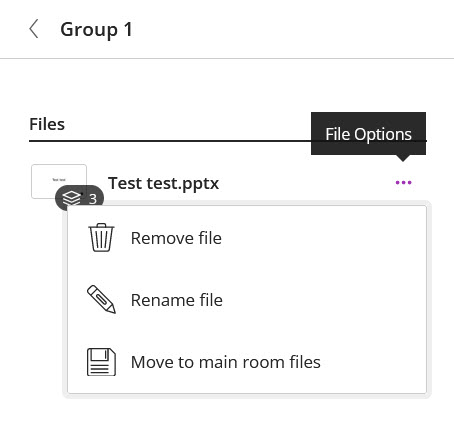Click the tooltip's downward pointer arrow
The image size is (454, 441).
[403, 158]
